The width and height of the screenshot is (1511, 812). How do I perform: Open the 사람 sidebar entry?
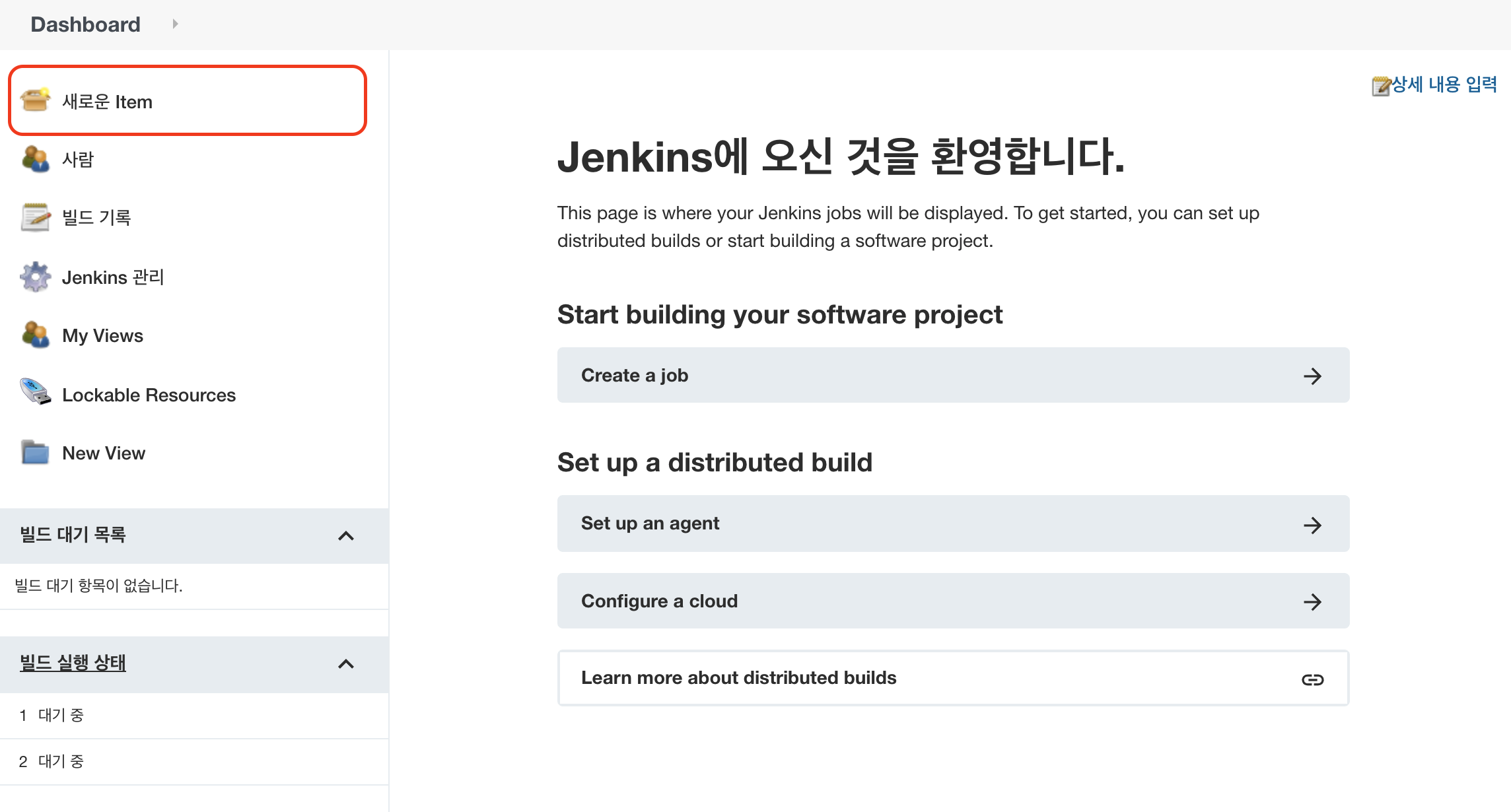click(x=78, y=160)
